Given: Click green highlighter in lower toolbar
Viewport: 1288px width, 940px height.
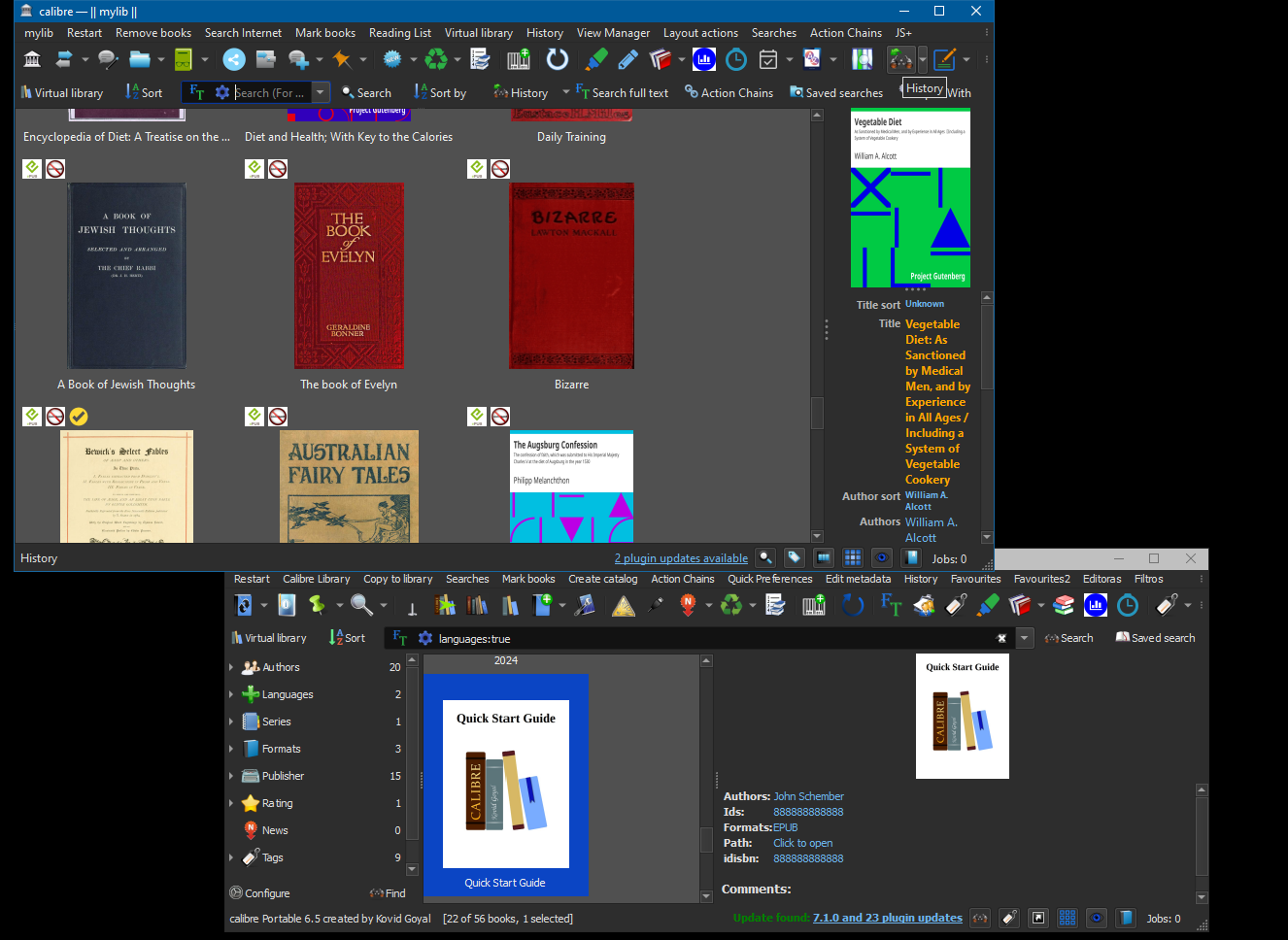Looking at the screenshot, I should tap(988, 605).
